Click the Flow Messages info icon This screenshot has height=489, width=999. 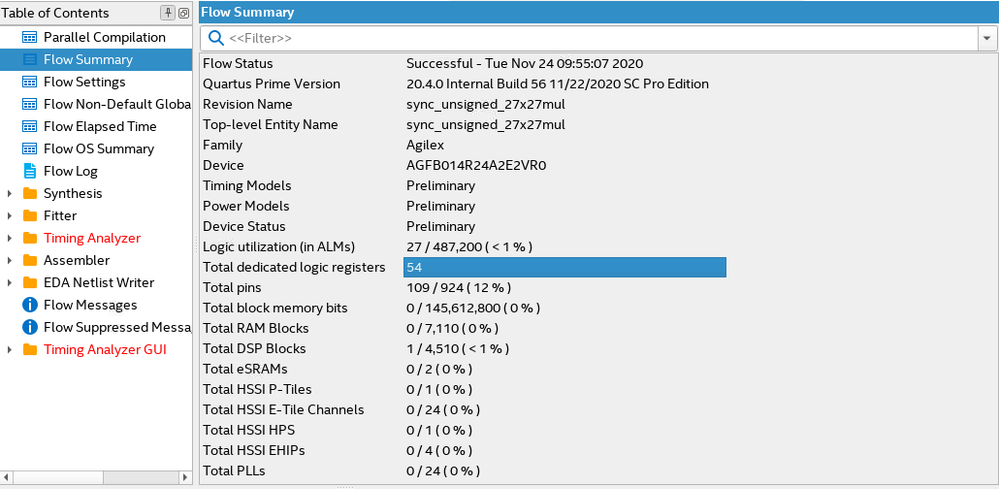pyautogui.click(x=29, y=305)
